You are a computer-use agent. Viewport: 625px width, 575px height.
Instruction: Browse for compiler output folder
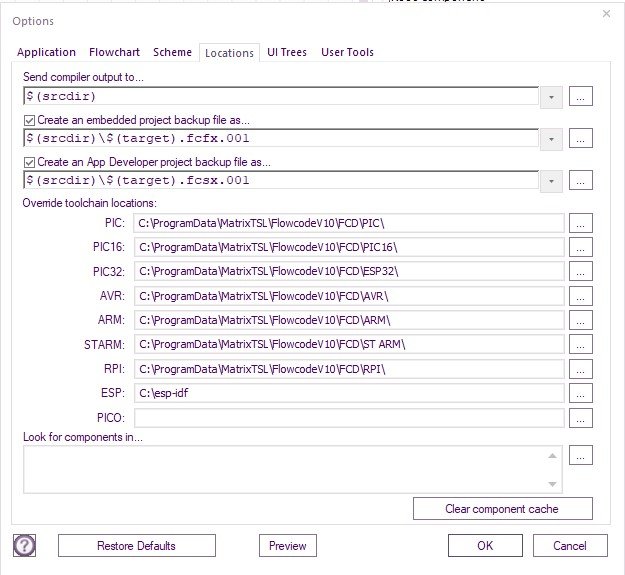point(582,97)
